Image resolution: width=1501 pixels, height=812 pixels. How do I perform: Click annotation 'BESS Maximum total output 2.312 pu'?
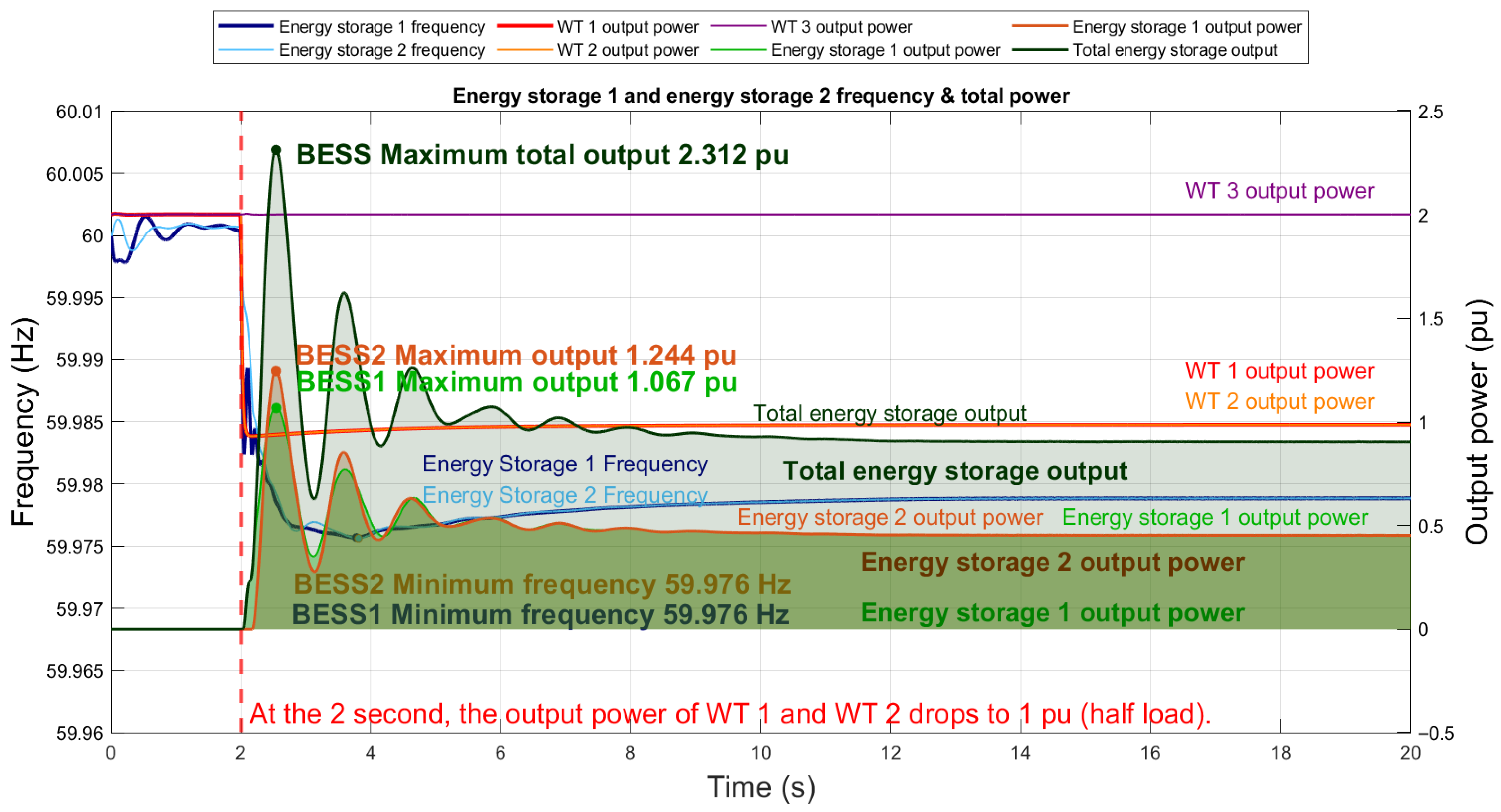click(542, 155)
